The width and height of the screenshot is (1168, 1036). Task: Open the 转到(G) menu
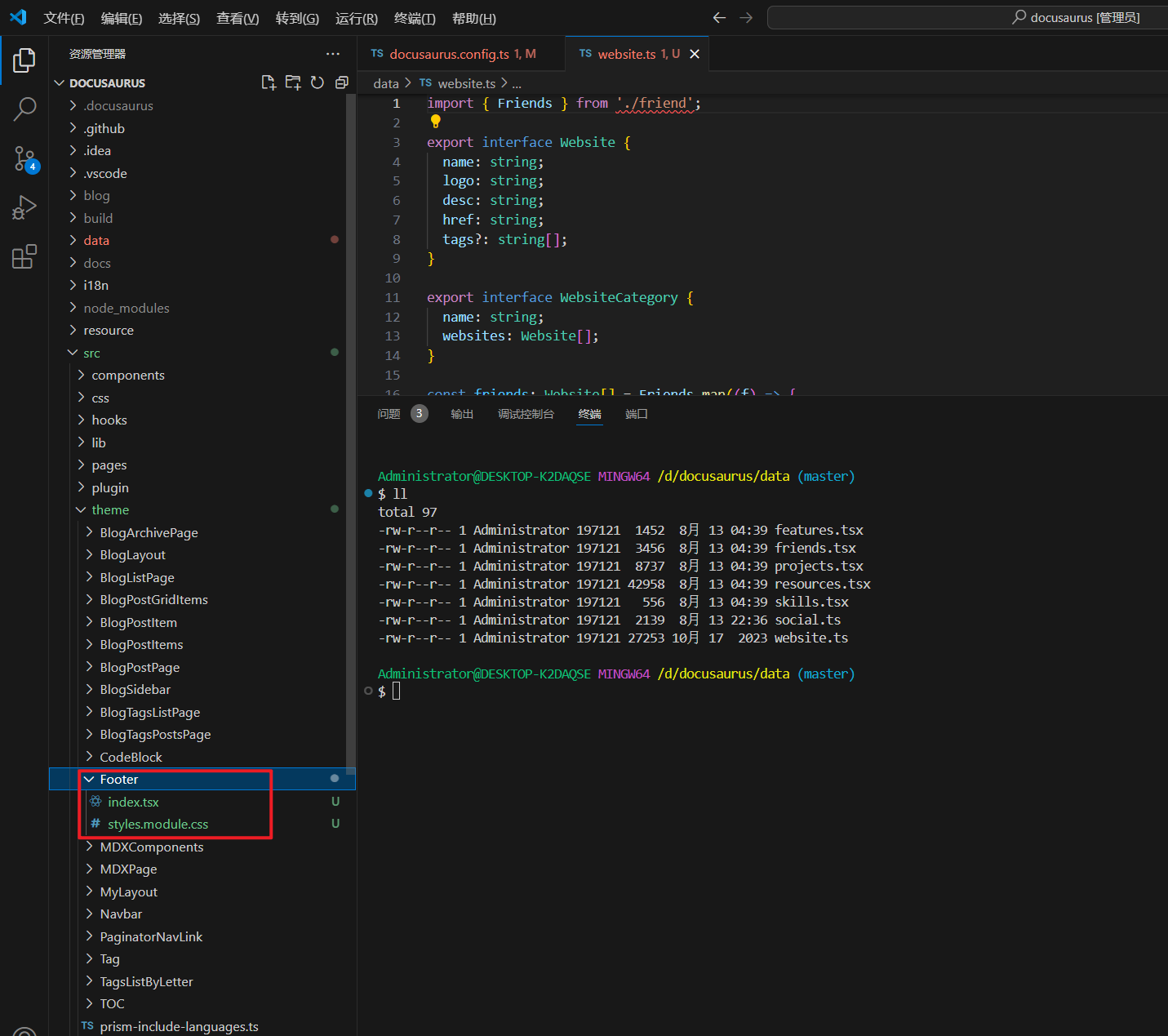pyautogui.click(x=297, y=18)
